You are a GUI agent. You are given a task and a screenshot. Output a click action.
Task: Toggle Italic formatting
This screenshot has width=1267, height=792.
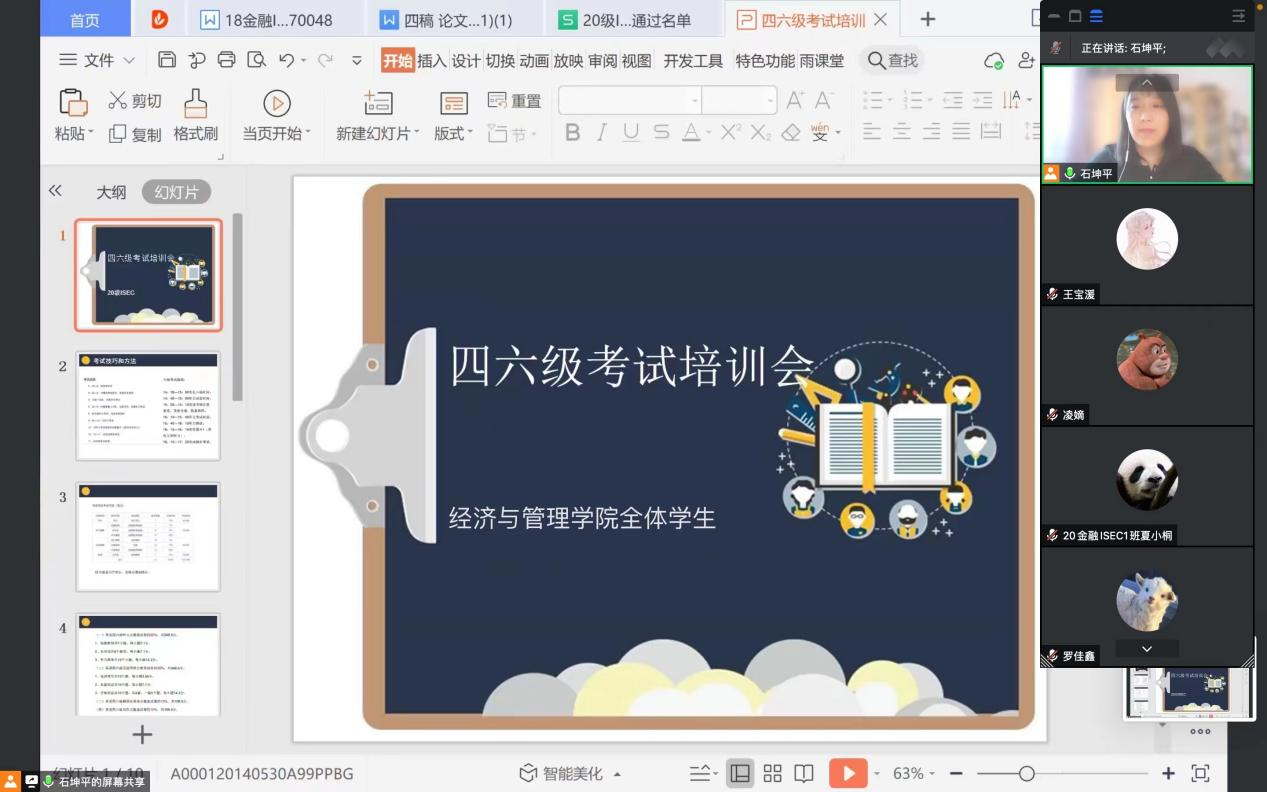[x=601, y=132]
